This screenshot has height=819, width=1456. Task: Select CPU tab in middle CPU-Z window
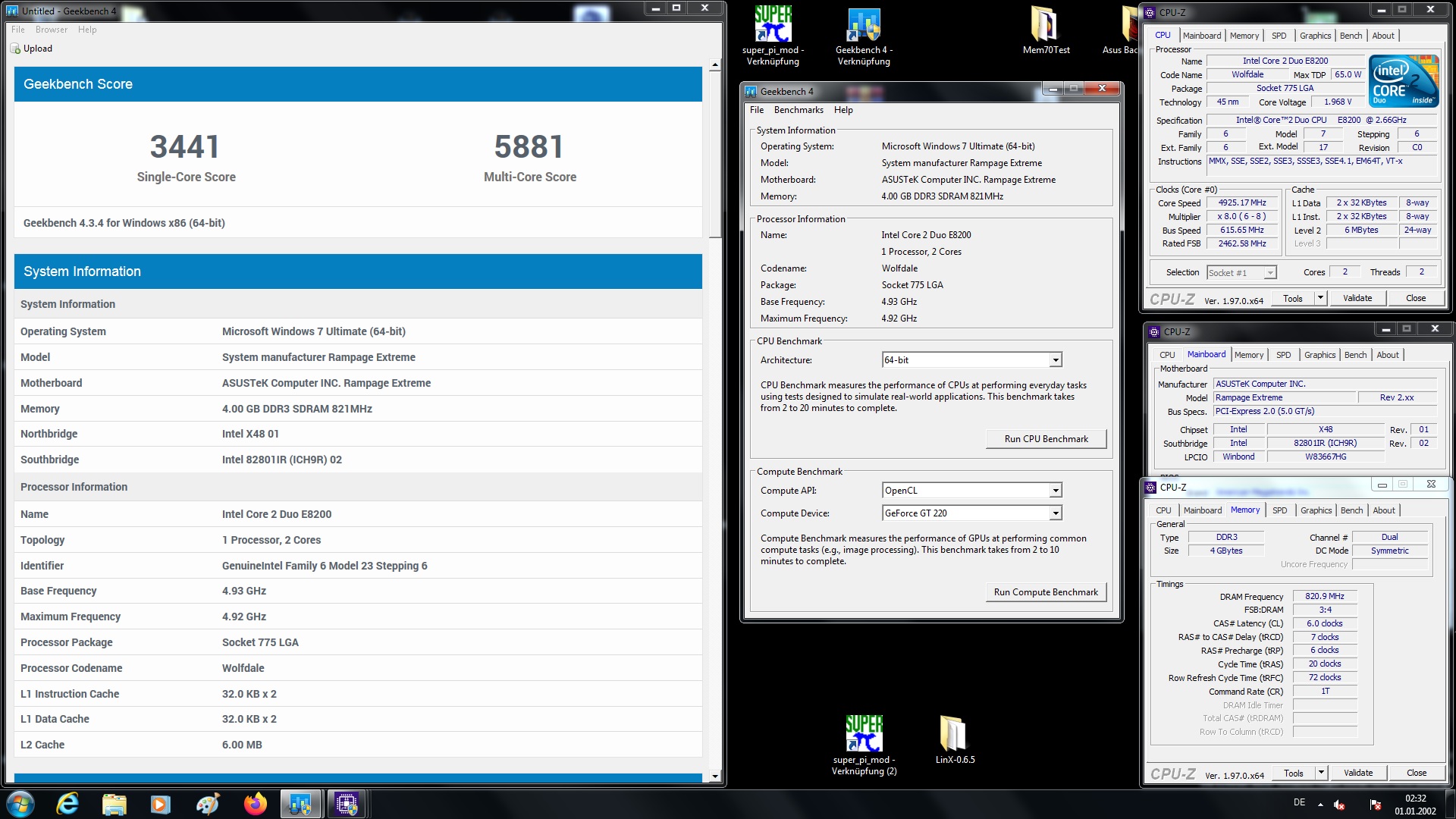coord(1167,355)
